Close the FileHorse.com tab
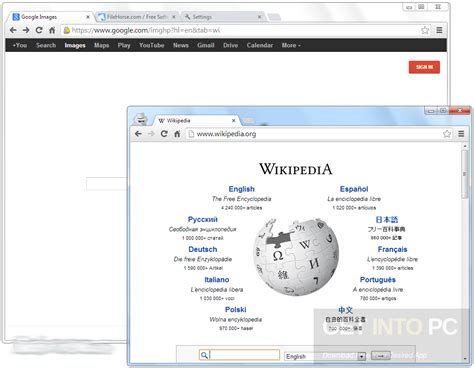 174,17
